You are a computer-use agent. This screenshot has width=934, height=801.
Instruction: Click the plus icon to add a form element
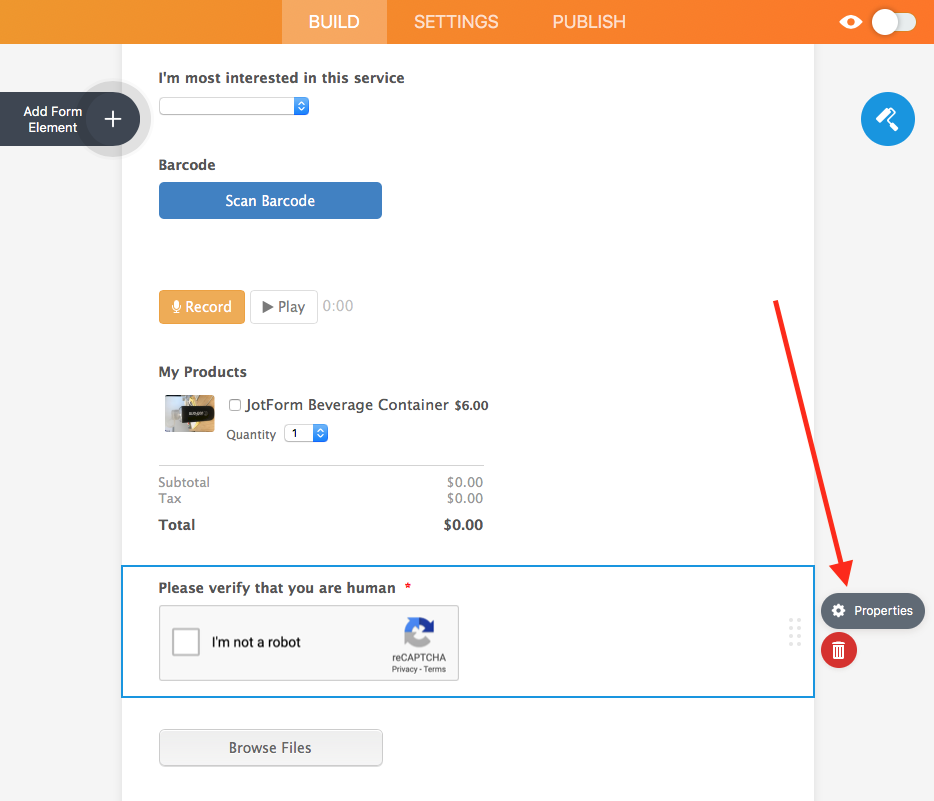coord(112,118)
